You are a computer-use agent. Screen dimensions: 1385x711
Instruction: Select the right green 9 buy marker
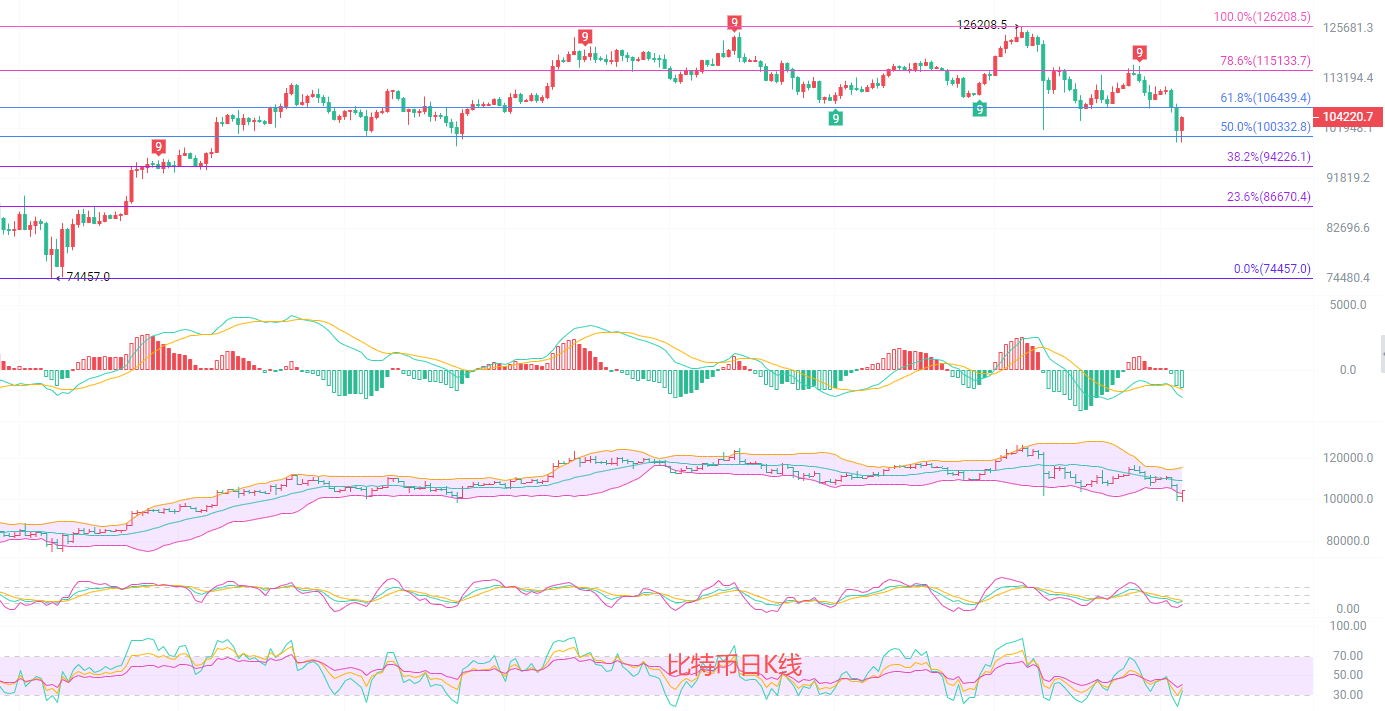coord(980,108)
